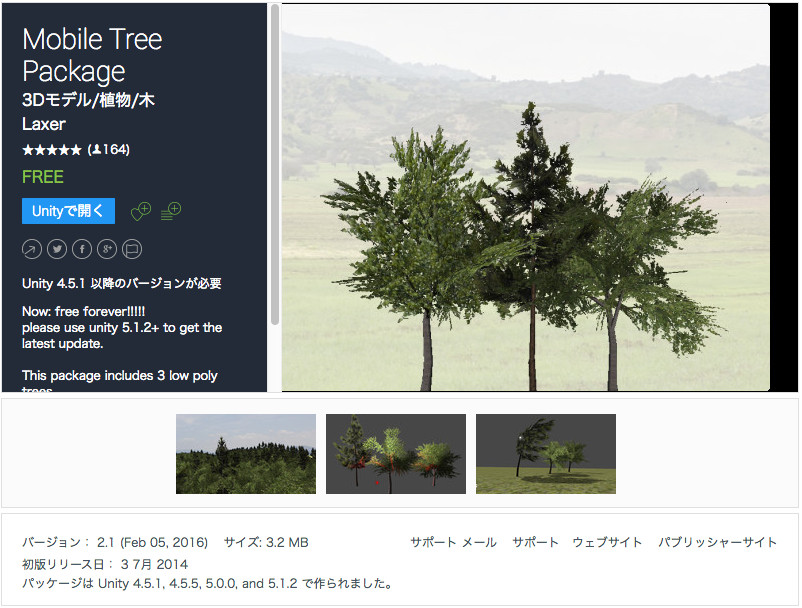Share on Google+ icon
The image size is (802, 608).
pos(107,250)
